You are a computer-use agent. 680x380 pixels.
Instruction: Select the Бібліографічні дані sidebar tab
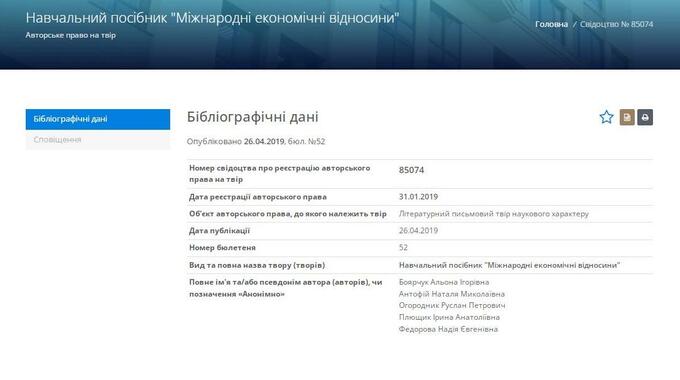click(x=98, y=119)
